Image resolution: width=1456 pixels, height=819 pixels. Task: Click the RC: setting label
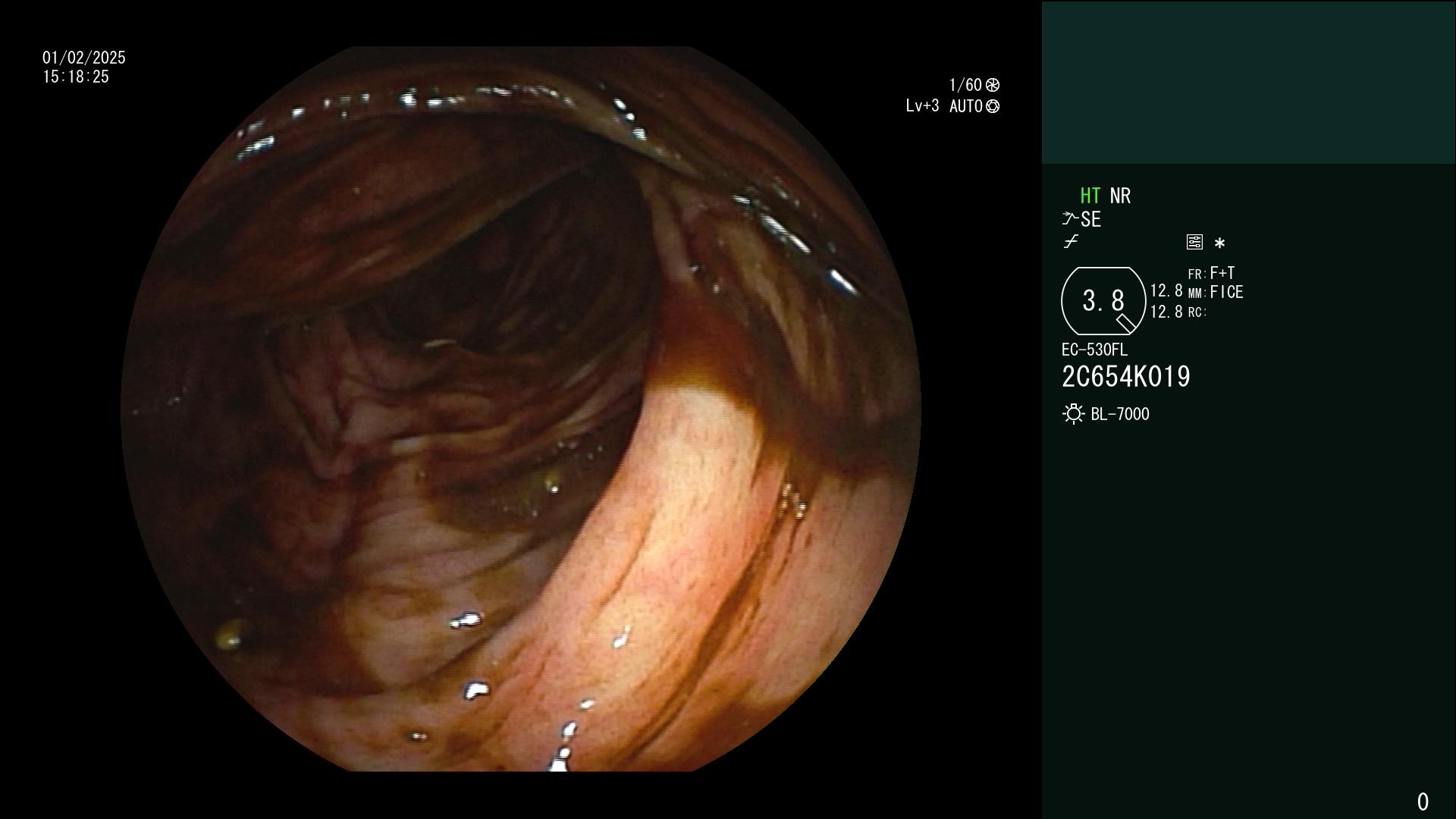(1197, 312)
